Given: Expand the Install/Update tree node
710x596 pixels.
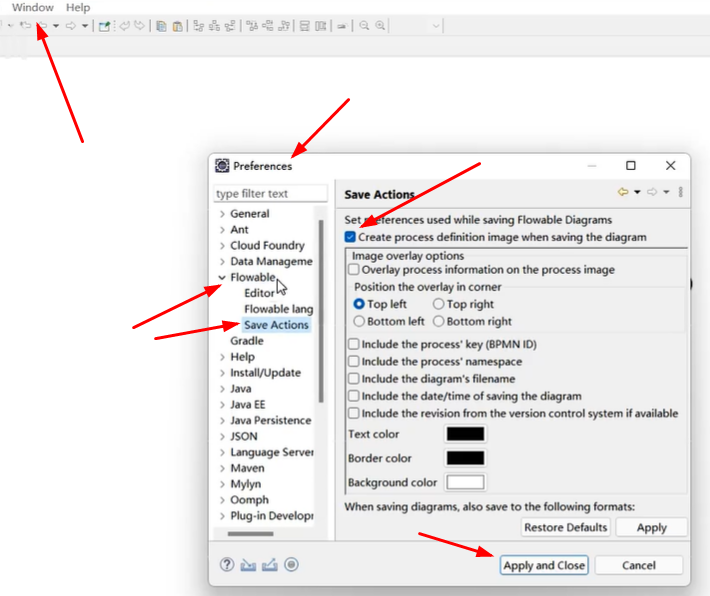Looking at the screenshot, I should click(x=222, y=373).
